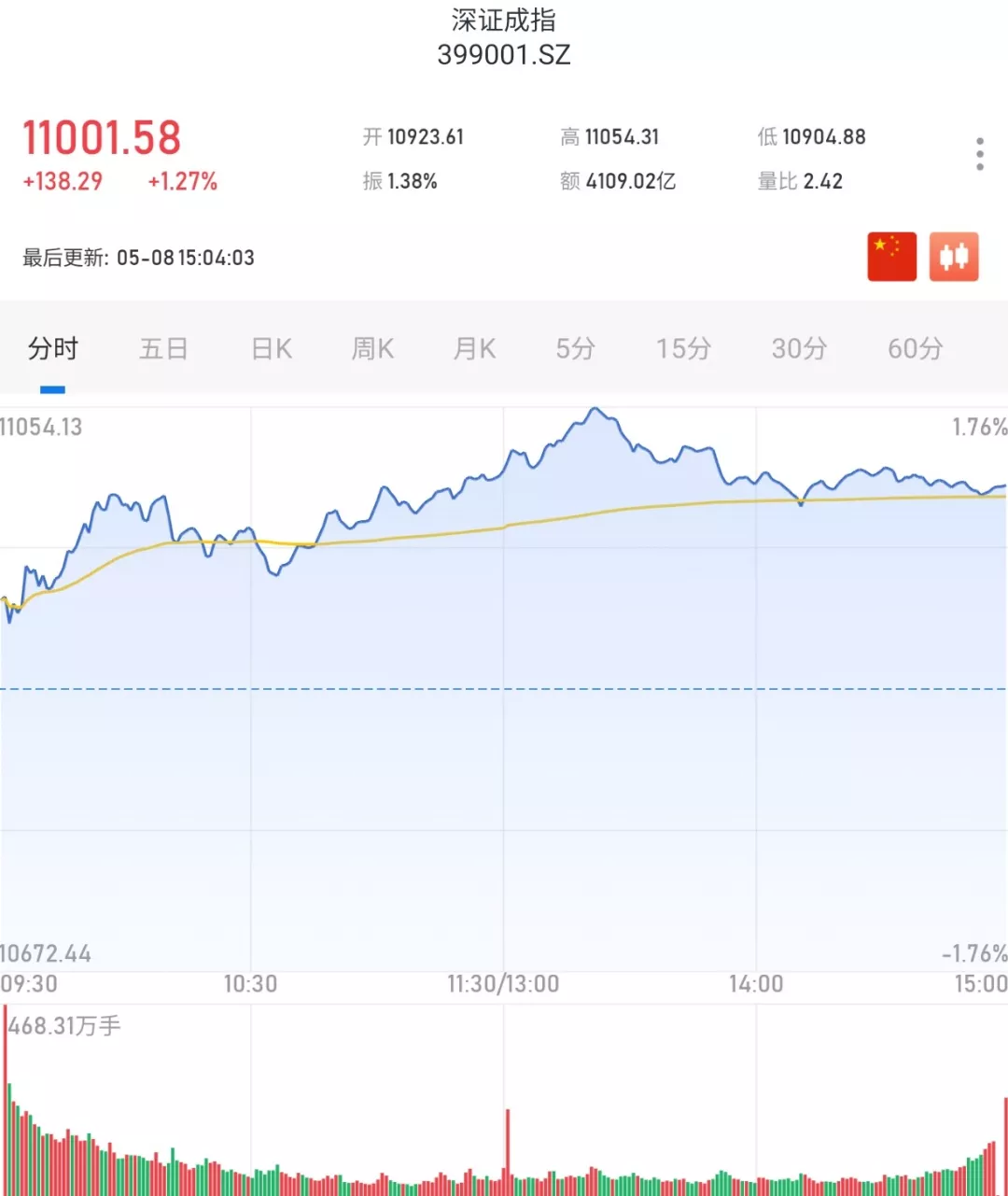Image resolution: width=1008 pixels, height=1196 pixels.
Task: Click the index name 深证成指 header
Action: [x=504, y=21]
